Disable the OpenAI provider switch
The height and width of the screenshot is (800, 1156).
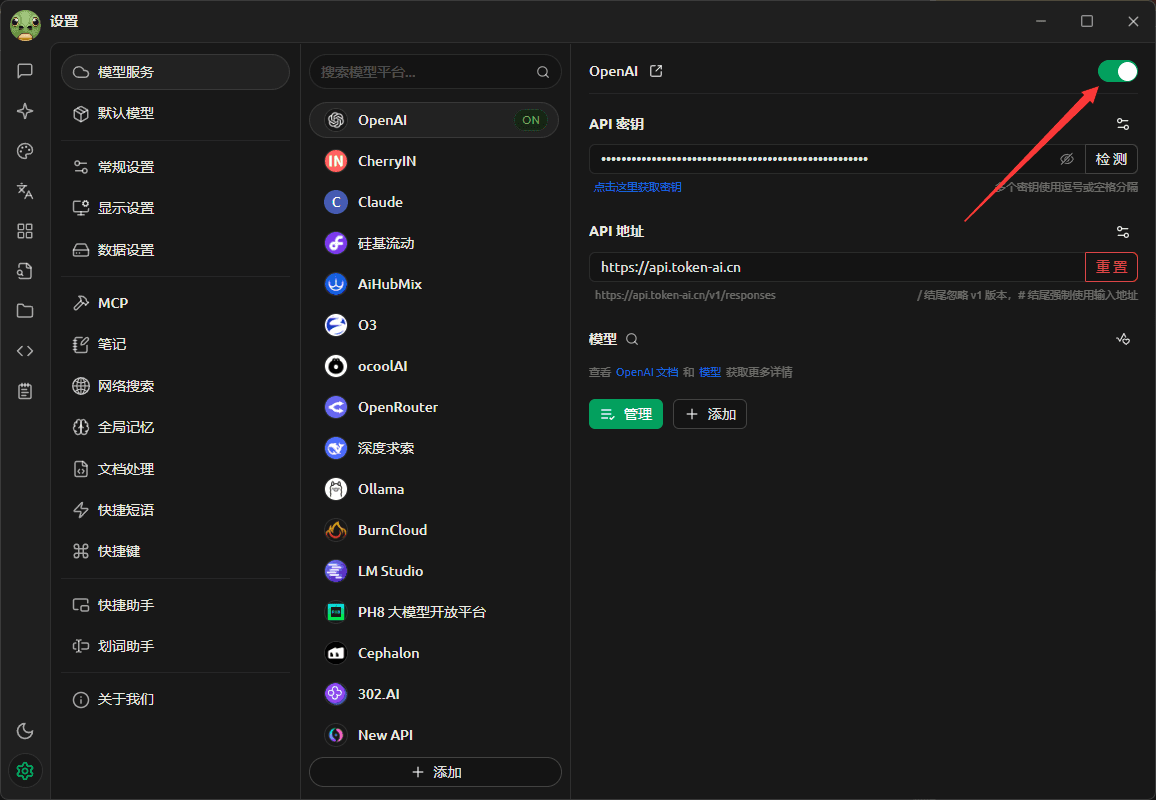1117,71
